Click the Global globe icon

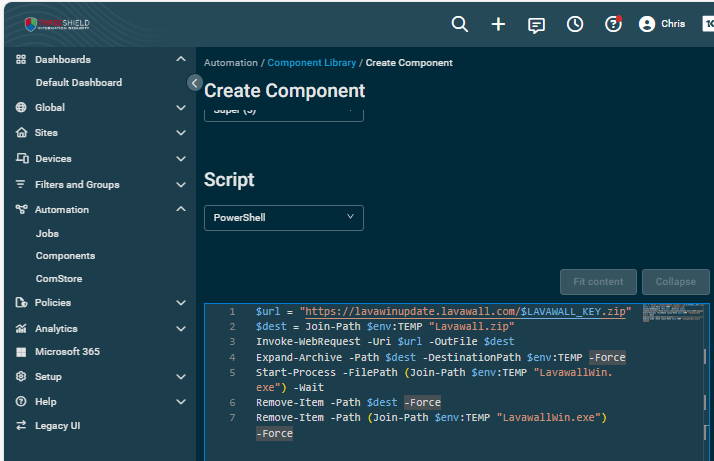[x=21, y=108]
